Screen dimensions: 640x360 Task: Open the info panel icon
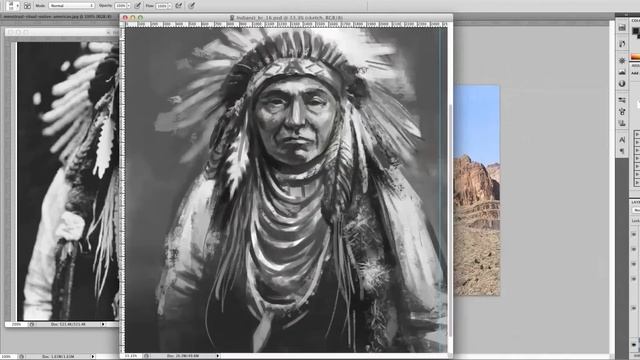click(622, 83)
